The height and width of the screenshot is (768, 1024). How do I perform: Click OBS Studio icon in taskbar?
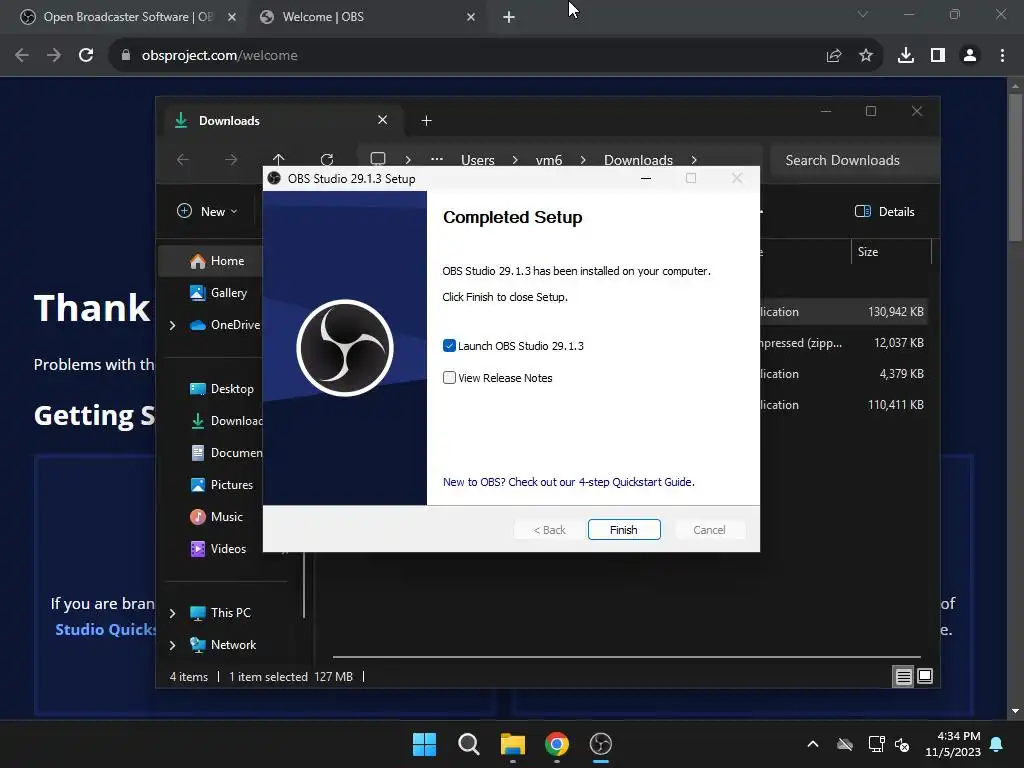(601, 744)
